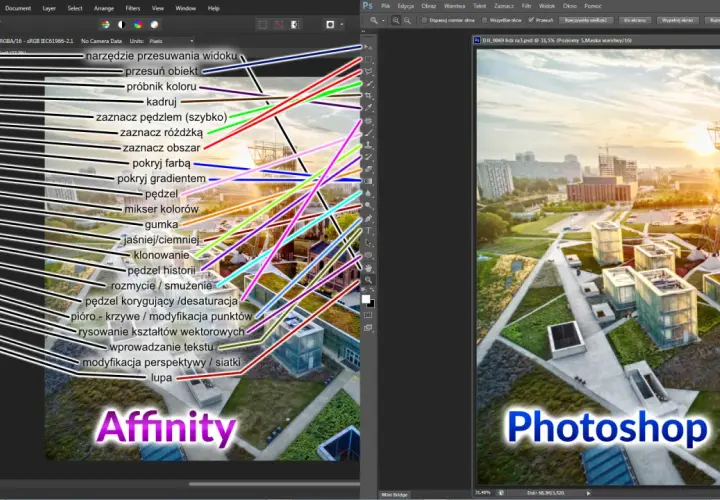This screenshot has width=720, height=500.
Task: Select the Pen tool in Photoshop
Action: [368, 218]
